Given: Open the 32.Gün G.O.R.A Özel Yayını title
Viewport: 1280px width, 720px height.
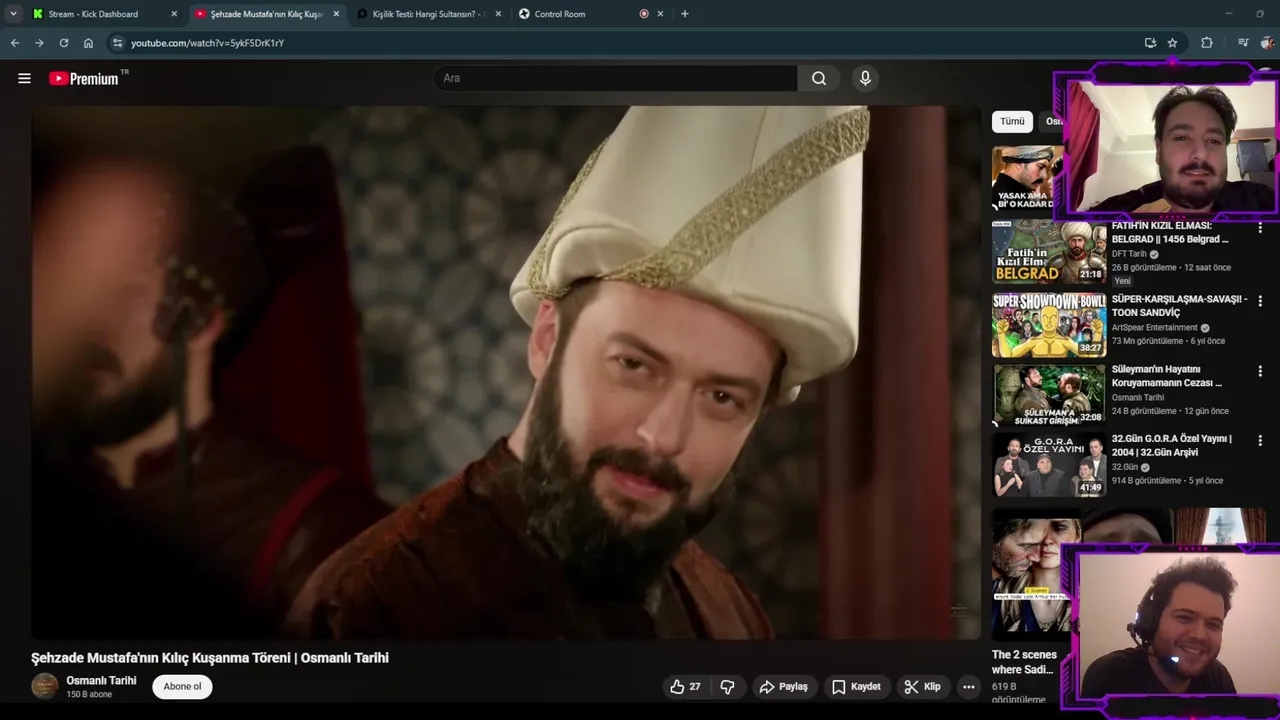Looking at the screenshot, I should [1172, 445].
